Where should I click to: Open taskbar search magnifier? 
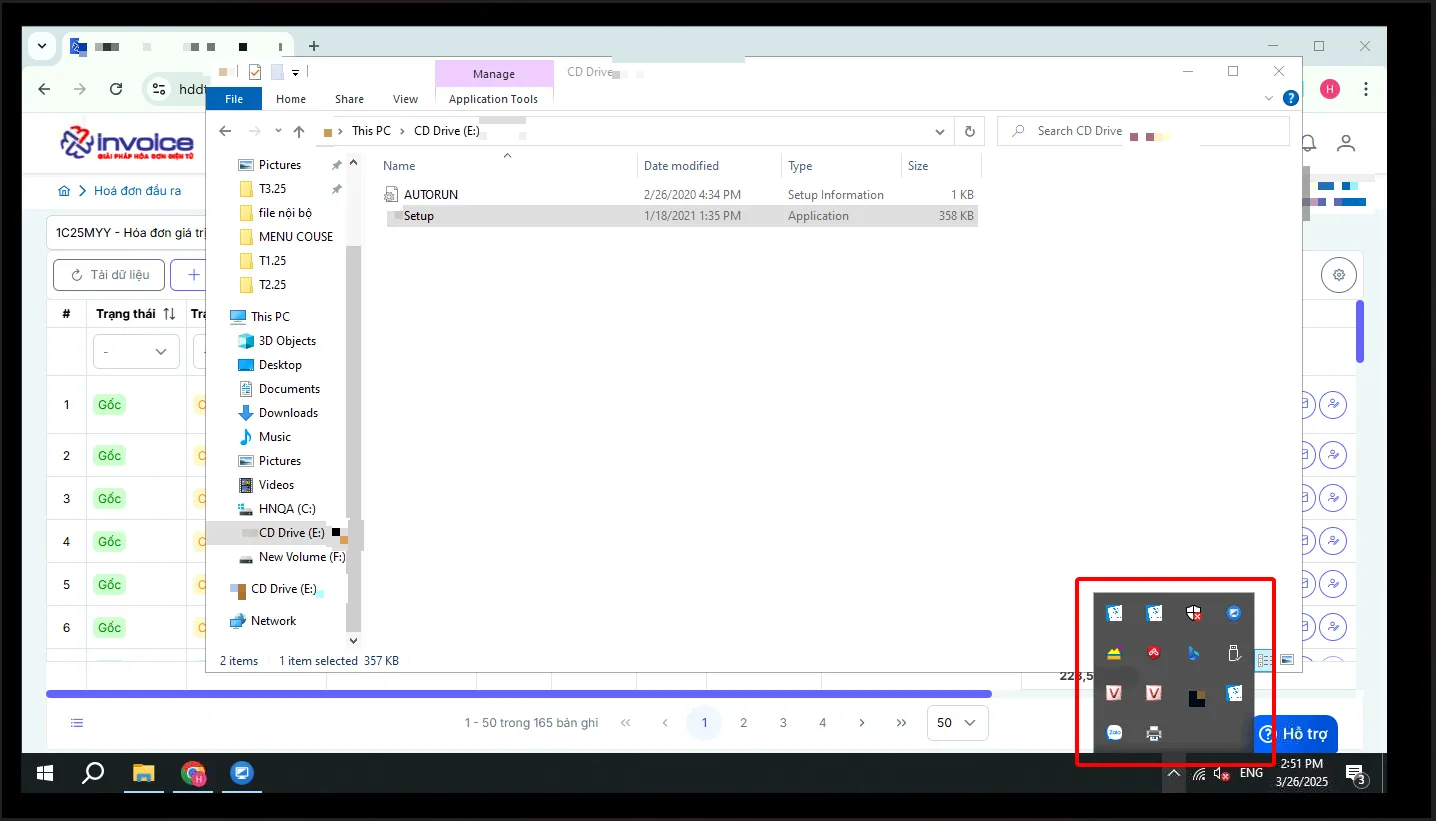coord(93,773)
